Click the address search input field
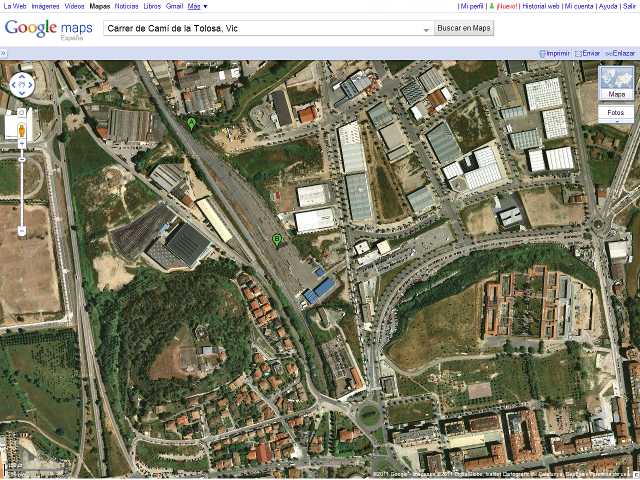 (x=263, y=29)
